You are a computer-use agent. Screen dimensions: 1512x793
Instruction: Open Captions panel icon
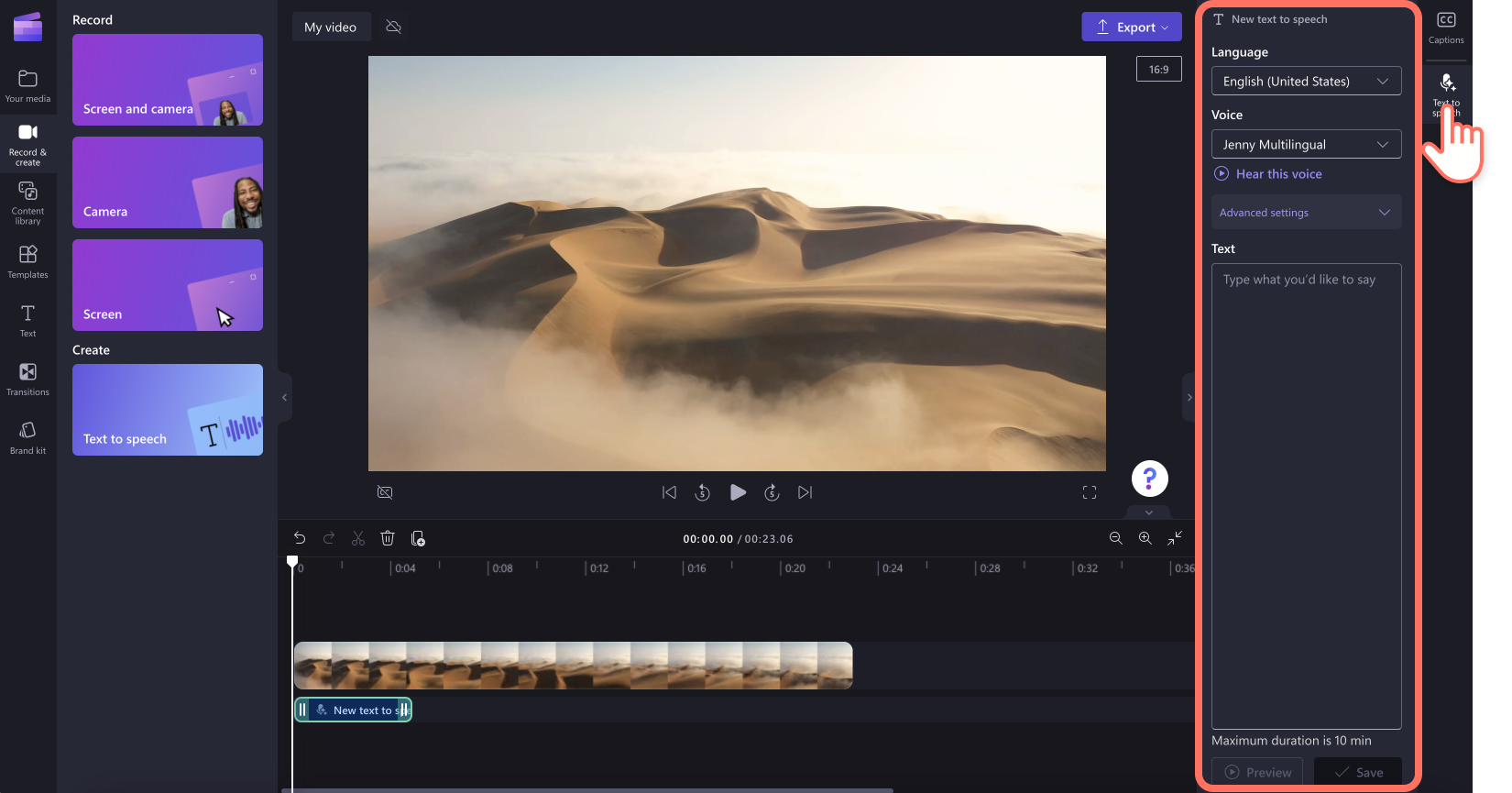click(1446, 28)
